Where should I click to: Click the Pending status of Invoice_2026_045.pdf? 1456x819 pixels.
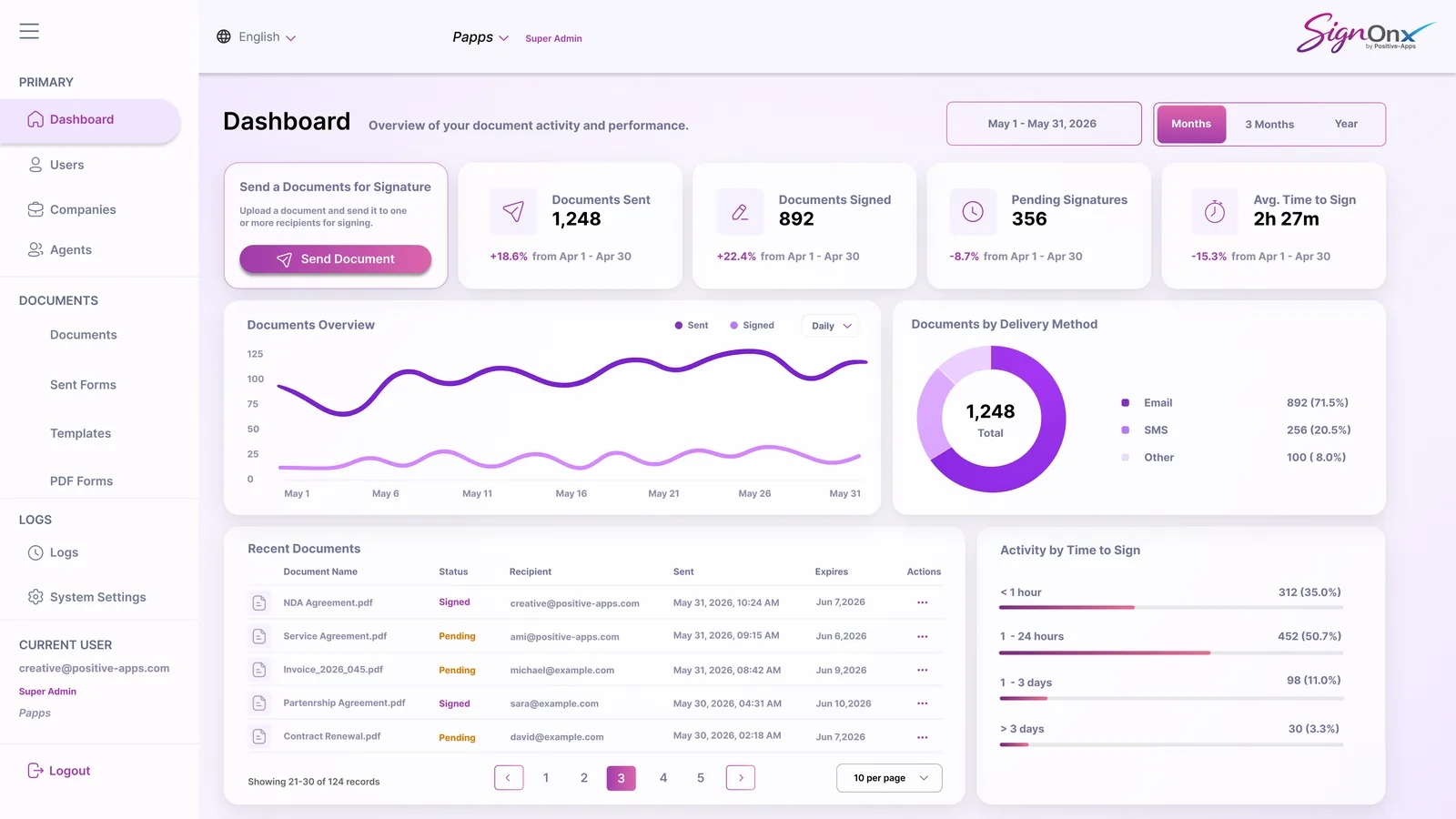[457, 671]
